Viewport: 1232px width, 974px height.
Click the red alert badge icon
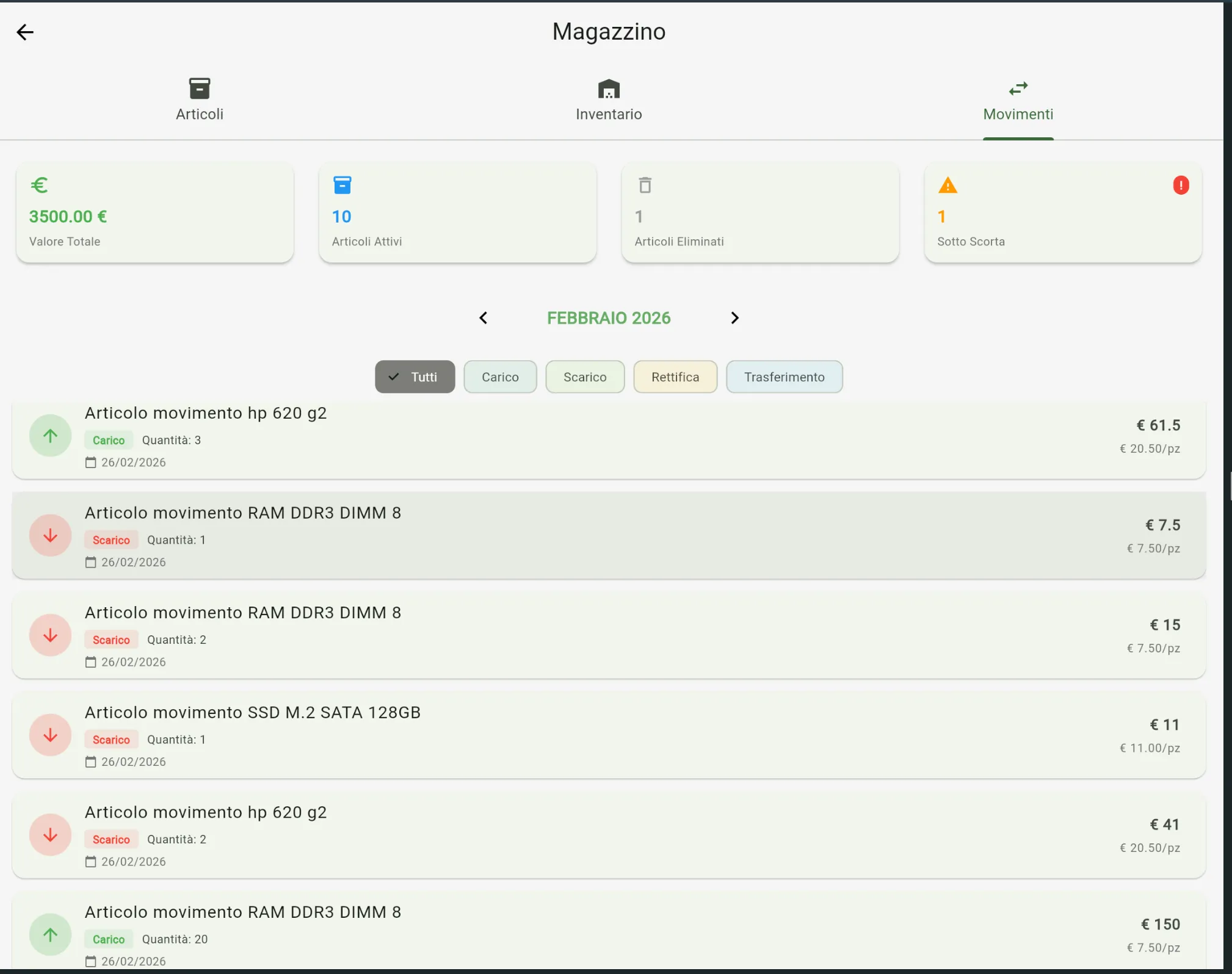pyautogui.click(x=1181, y=185)
